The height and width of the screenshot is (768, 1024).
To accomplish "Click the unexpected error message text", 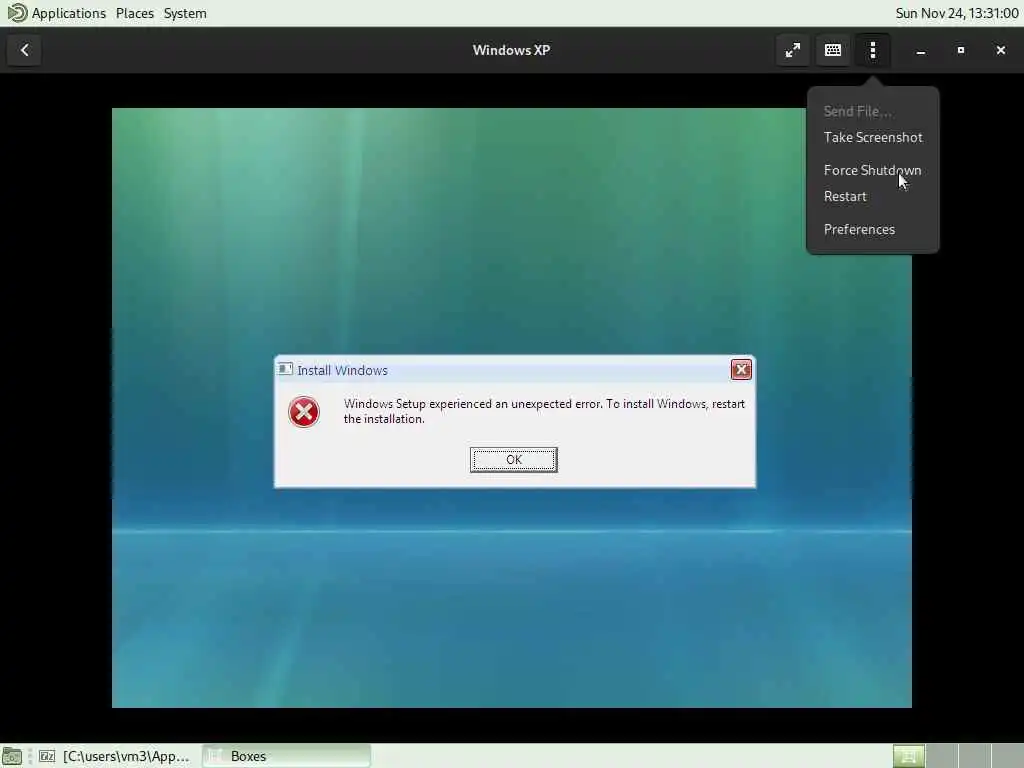I will coord(544,411).
